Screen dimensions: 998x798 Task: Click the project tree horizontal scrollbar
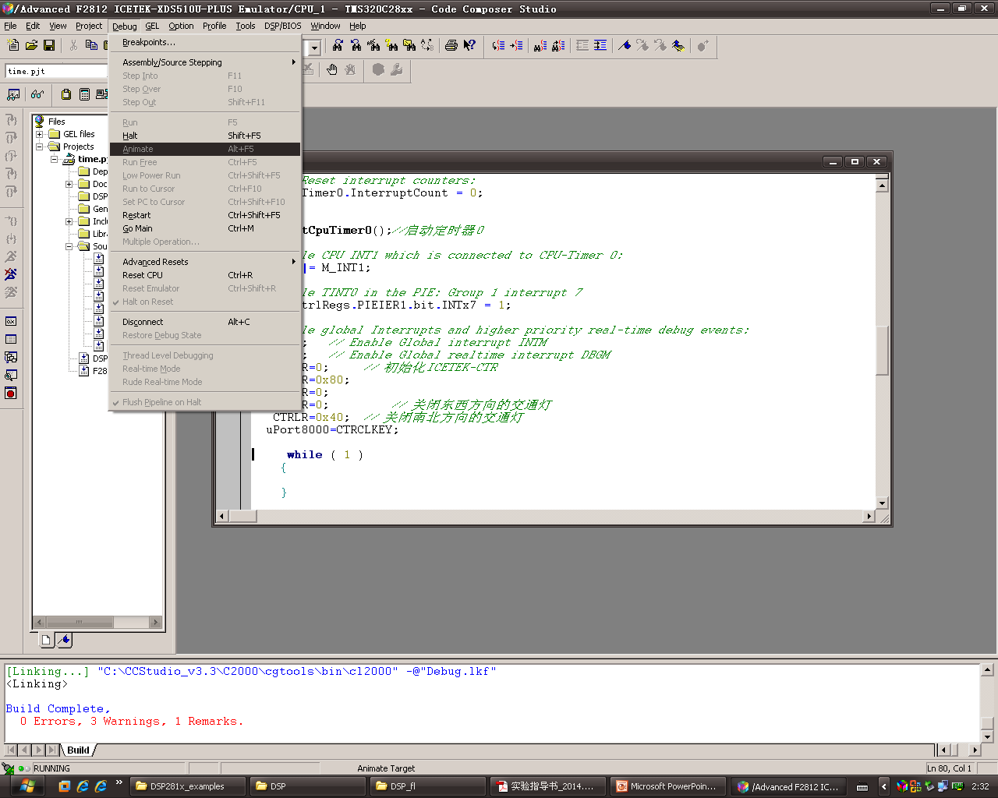click(x=98, y=622)
